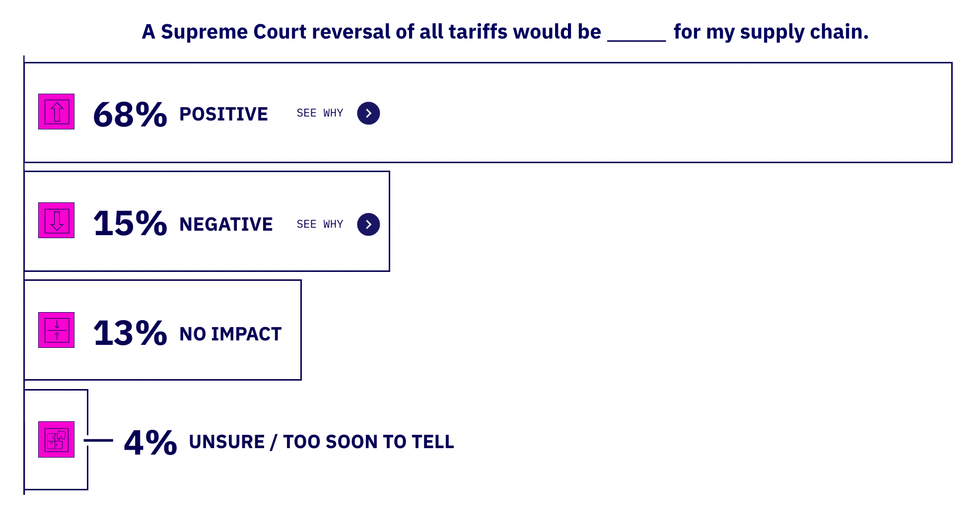Click the pink No Impact icon
The image size is (980, 515).
click(x=56, y=330)
